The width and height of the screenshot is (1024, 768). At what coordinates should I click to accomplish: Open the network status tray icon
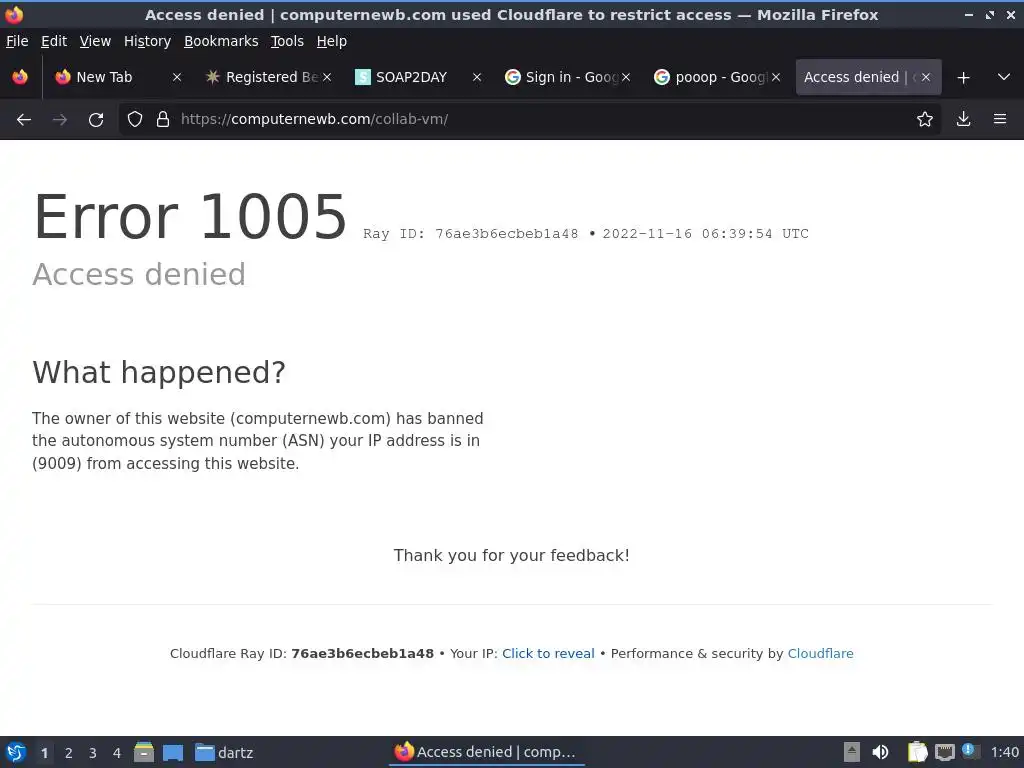[944, 752]
